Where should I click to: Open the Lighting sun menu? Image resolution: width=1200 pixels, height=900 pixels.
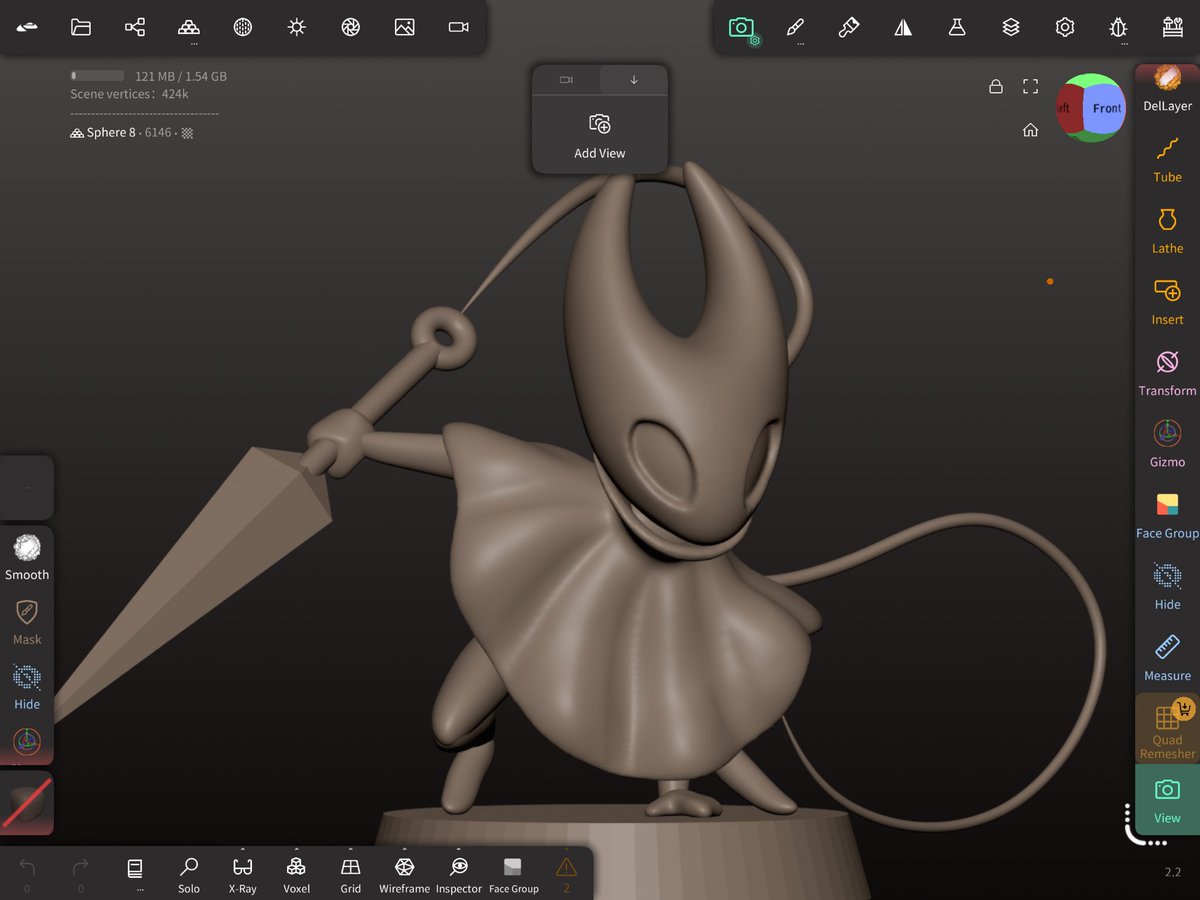tap(297, 27)
